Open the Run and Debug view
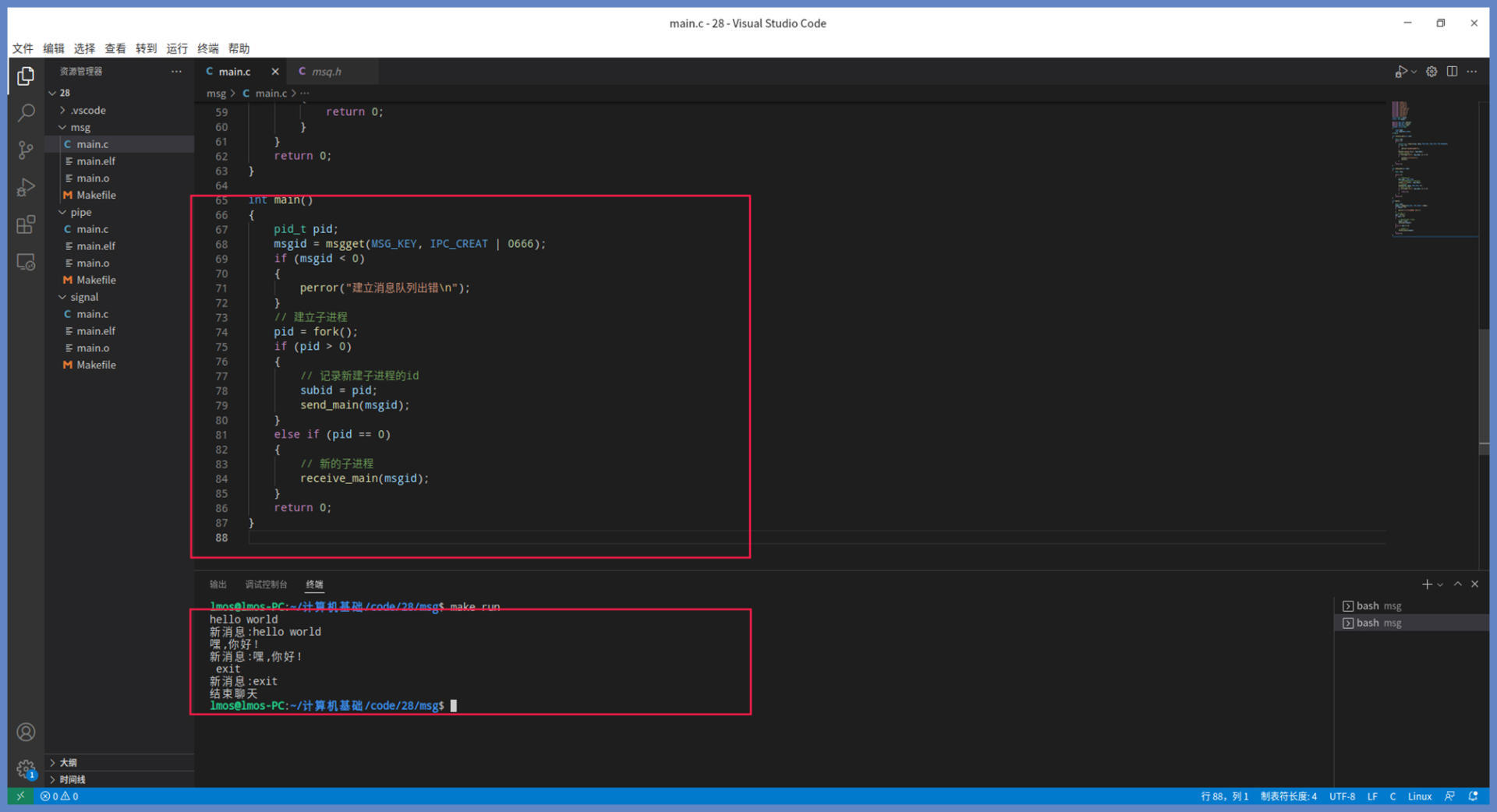 click(x=26, y=188)
